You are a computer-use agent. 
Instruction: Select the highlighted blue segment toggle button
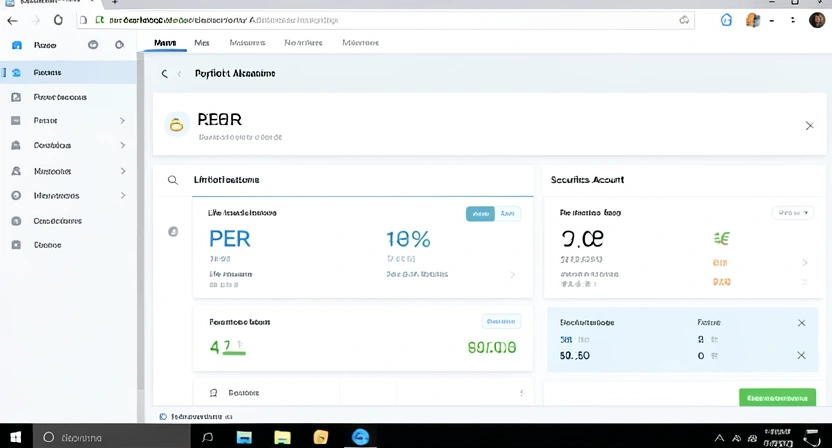coord(480,213)
